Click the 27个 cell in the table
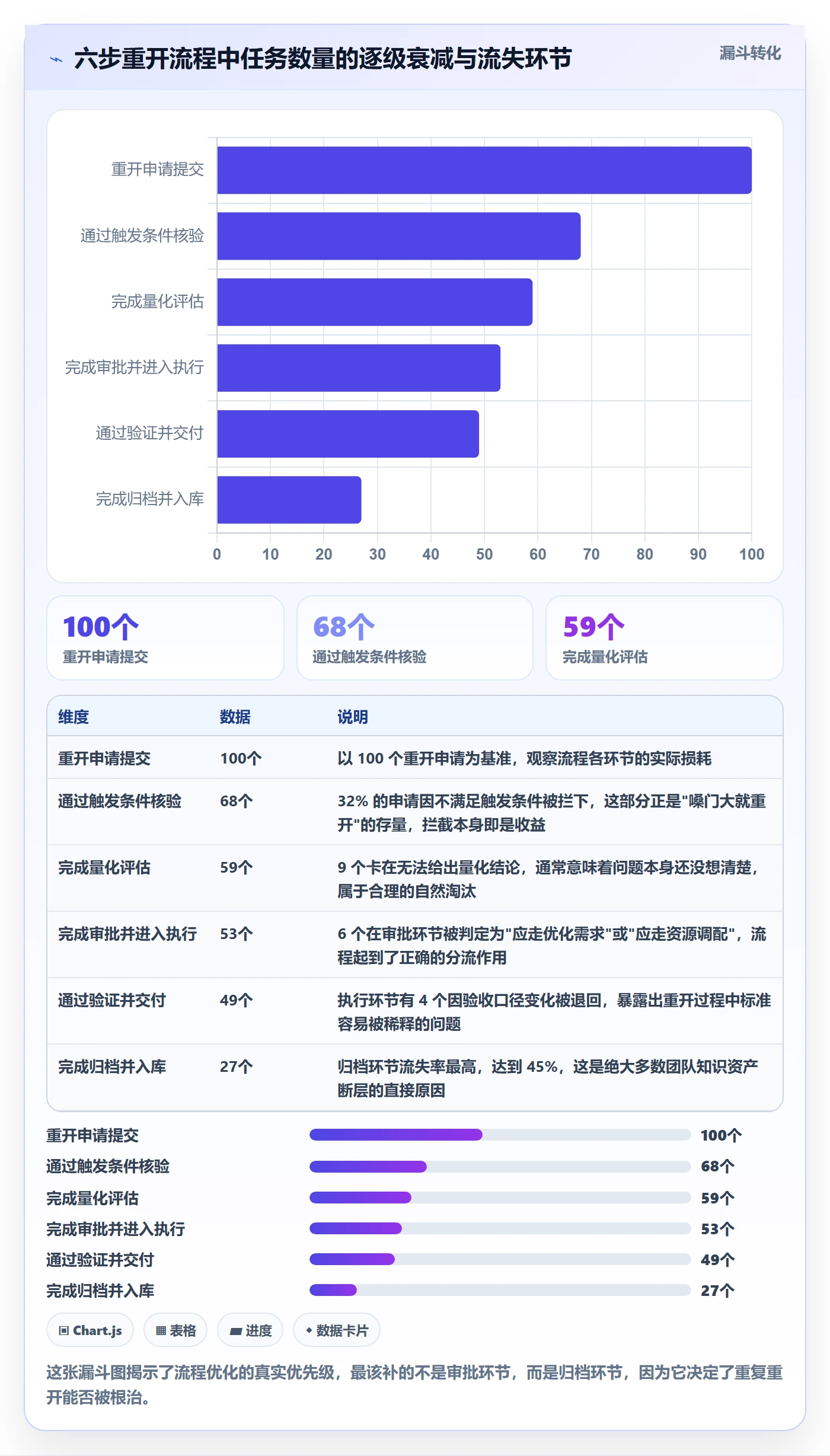This screenshot has height=1456, width=830. click(237, 1067)
